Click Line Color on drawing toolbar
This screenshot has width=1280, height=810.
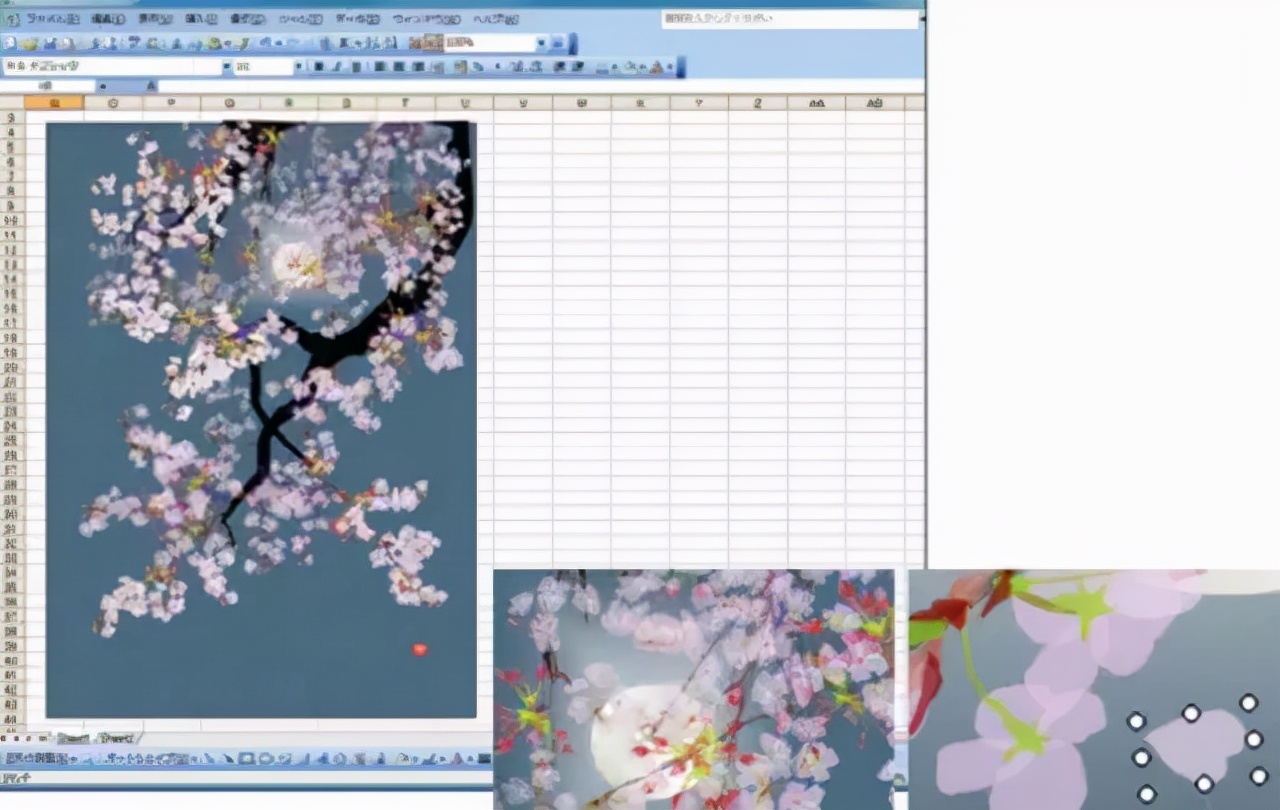[x=430, y=758]
